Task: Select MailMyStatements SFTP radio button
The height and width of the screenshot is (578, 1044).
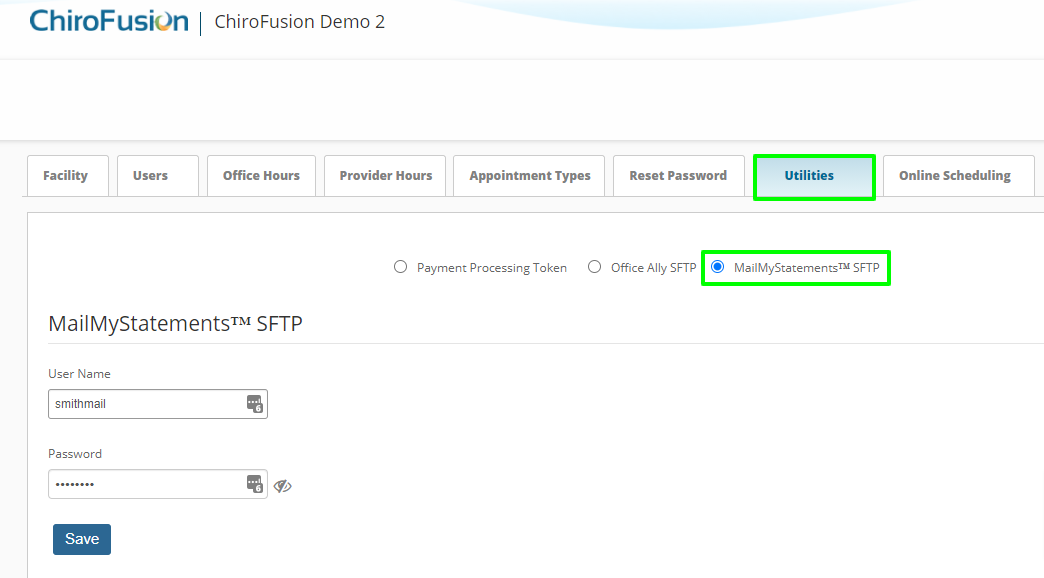Action: pos(718,267)
